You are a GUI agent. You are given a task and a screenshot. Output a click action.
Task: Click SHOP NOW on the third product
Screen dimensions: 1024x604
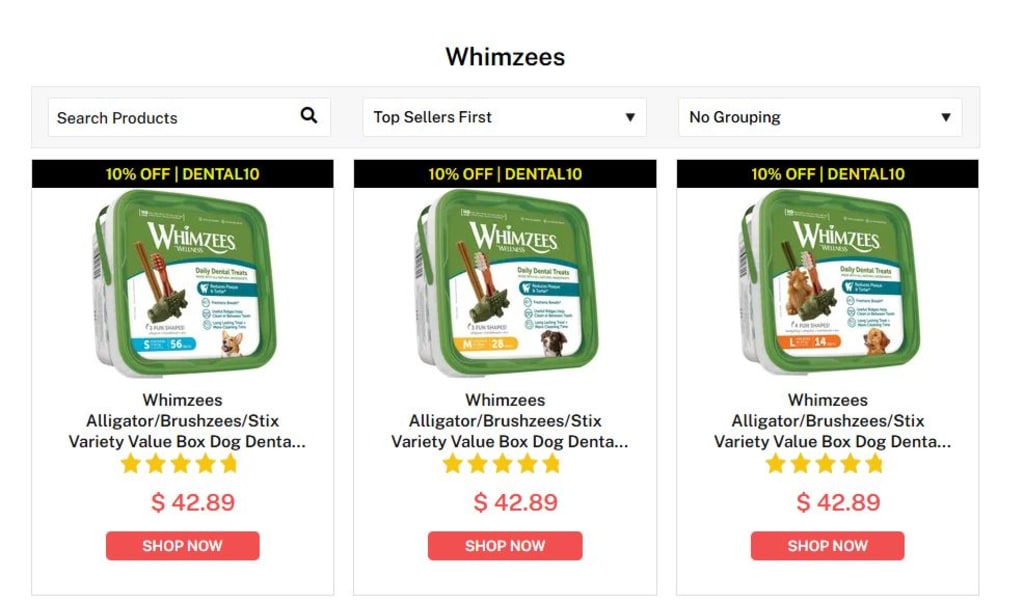click(827, 546)
